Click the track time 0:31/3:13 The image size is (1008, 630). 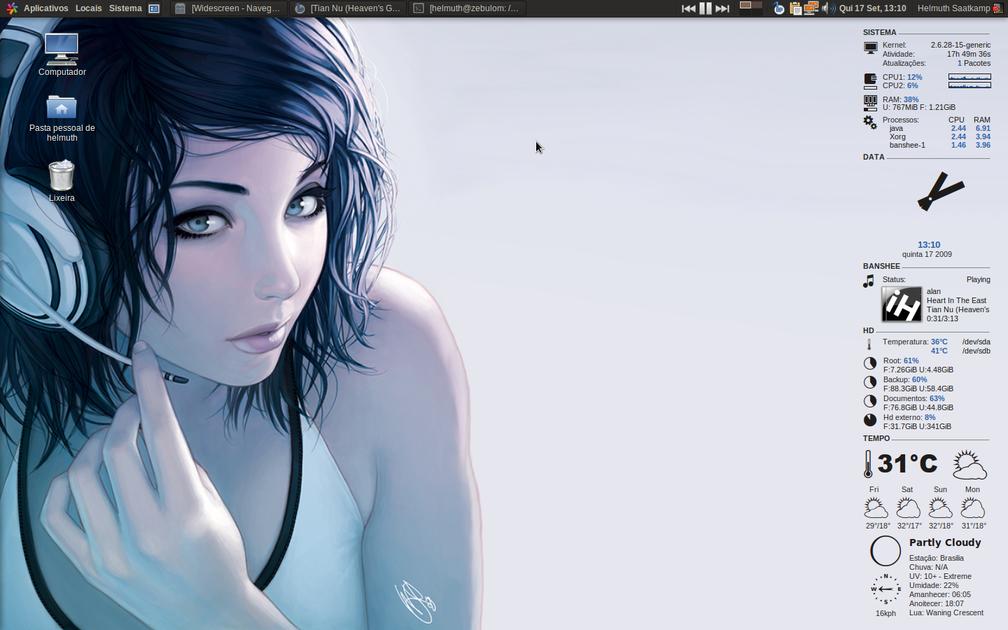[942, 319]
